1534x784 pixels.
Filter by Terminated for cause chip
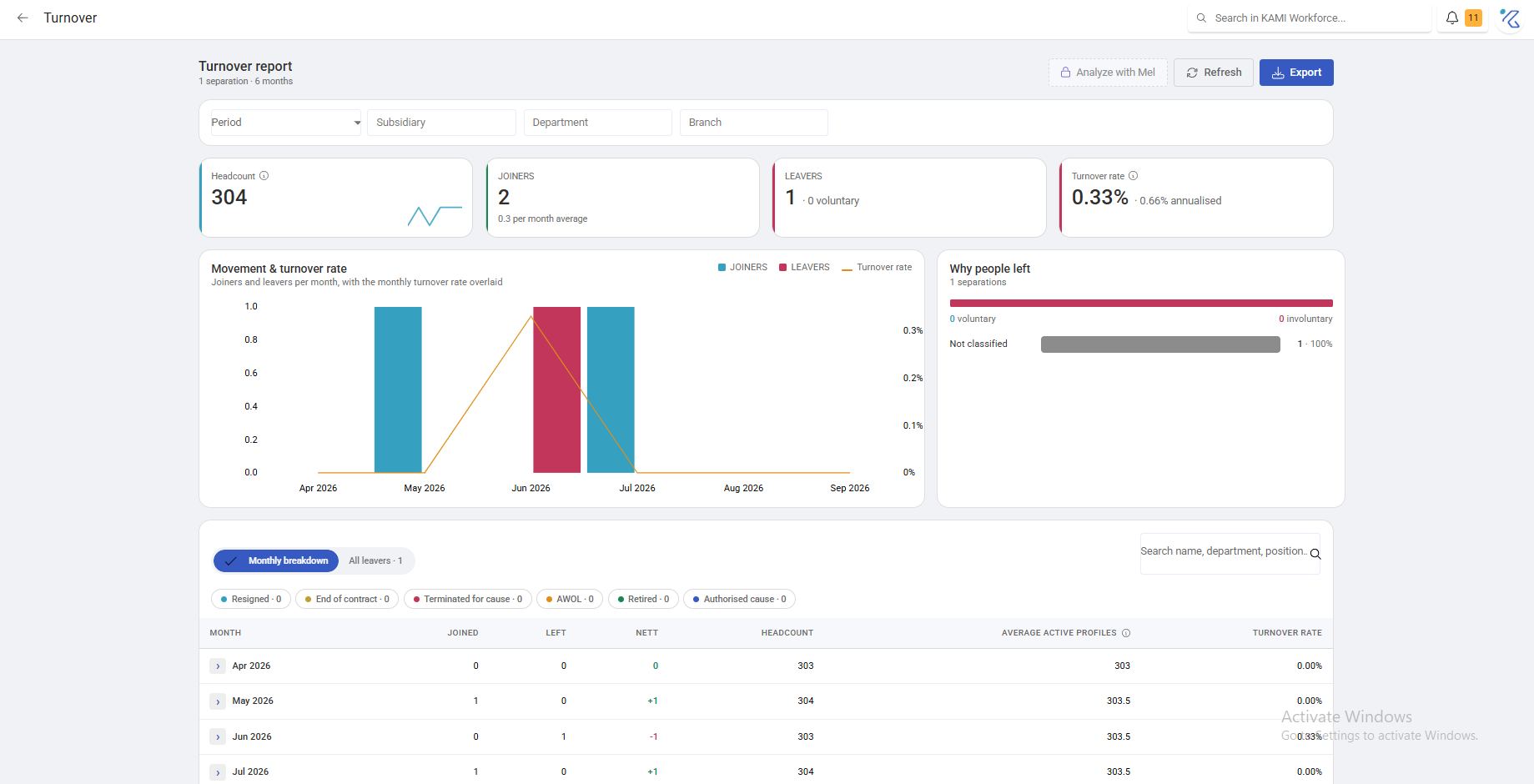coord(468,599)
